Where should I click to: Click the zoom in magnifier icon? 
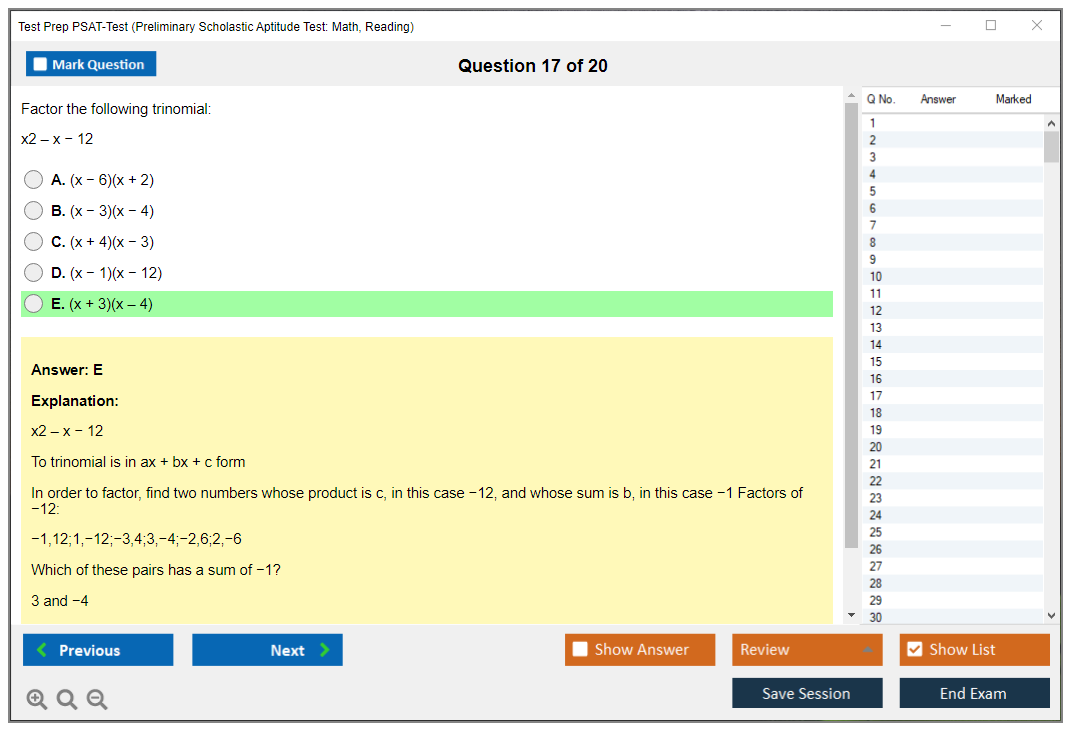point(37,700)
